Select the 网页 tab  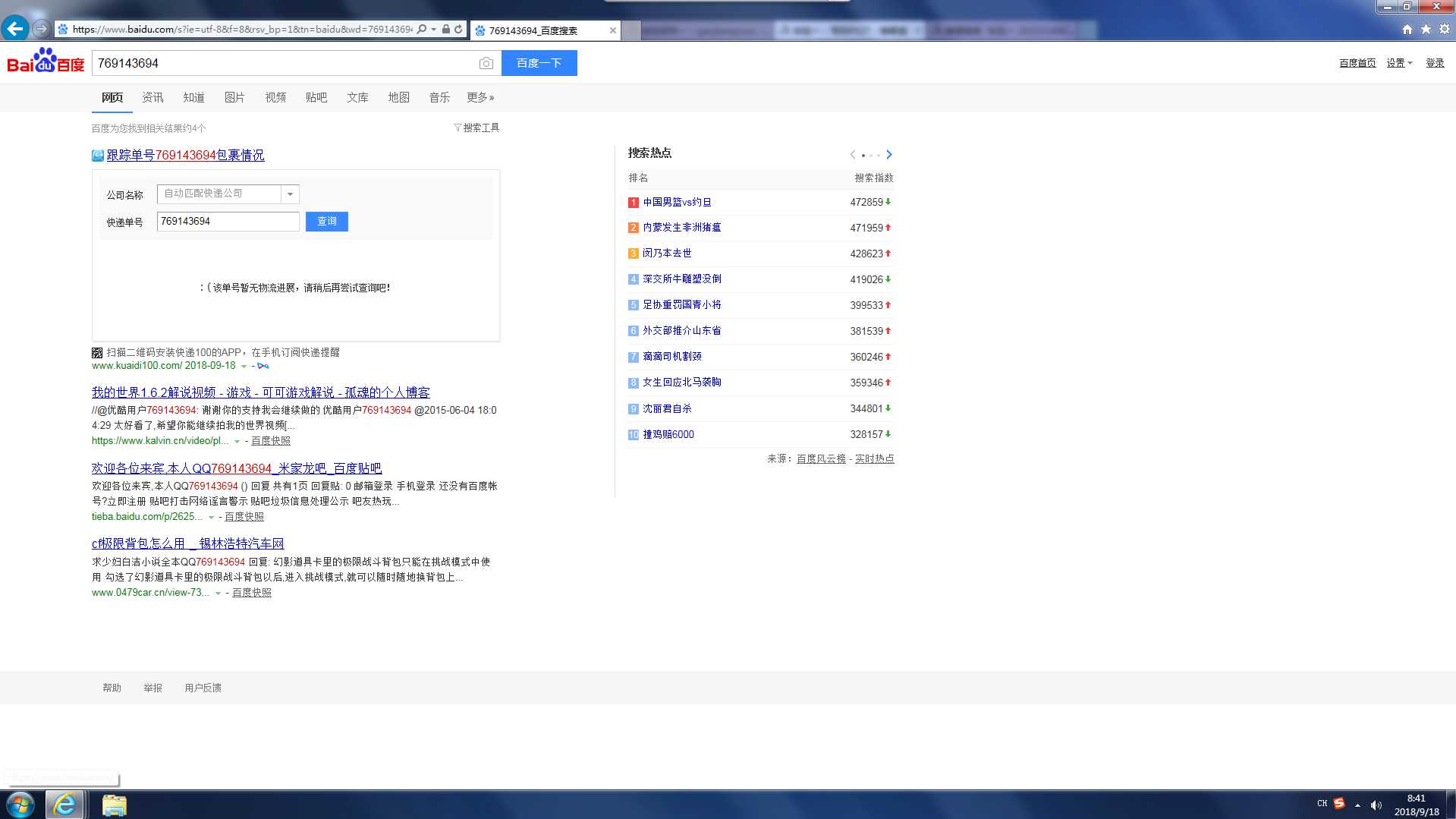pos(112,97)
